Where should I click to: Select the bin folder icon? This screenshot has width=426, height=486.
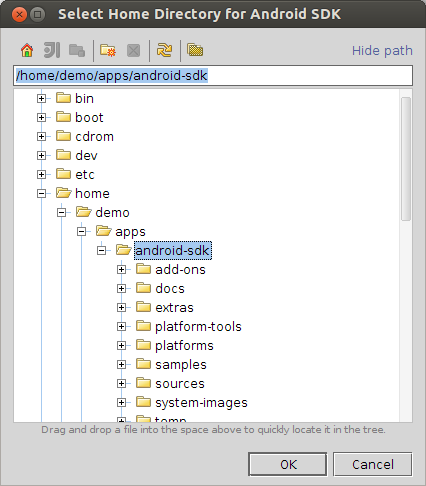click(63, 98)
